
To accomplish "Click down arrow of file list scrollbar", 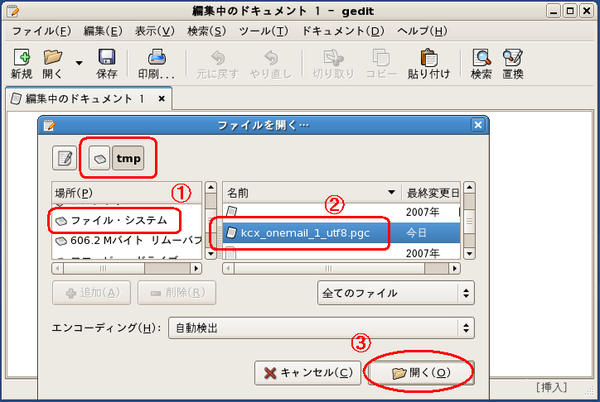I will [x=470, y=254].
